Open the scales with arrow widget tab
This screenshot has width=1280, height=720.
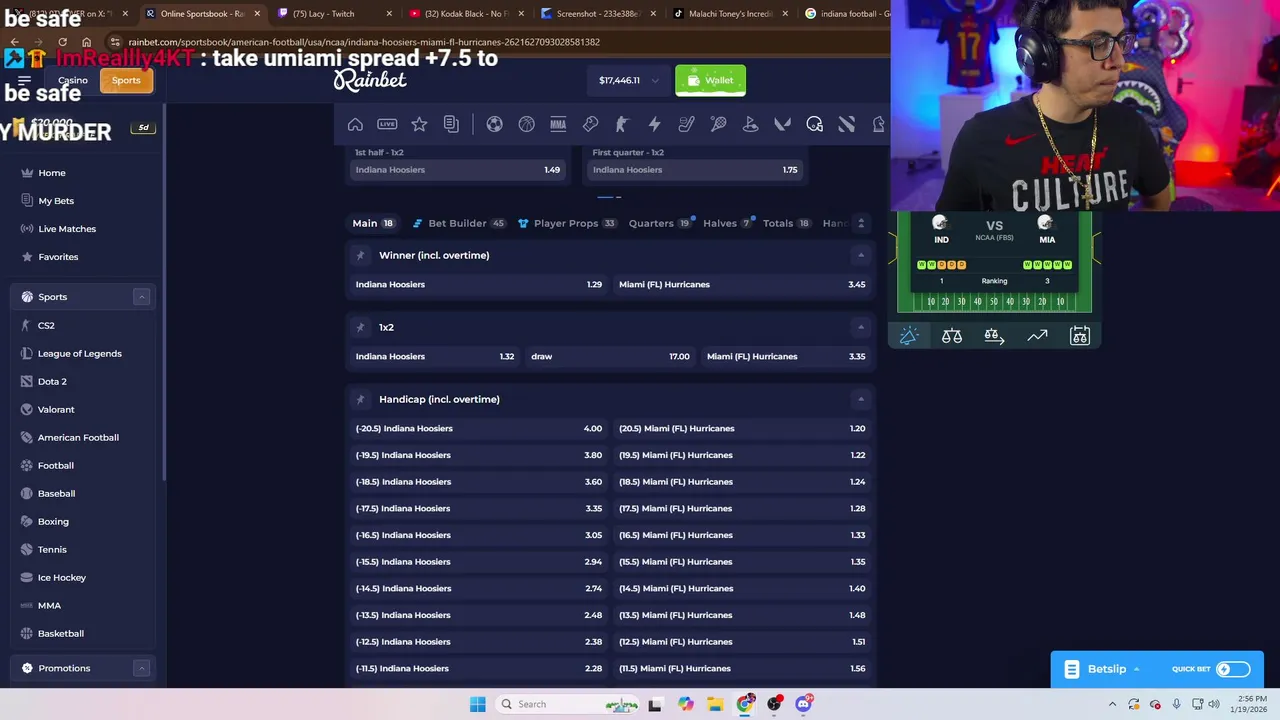(x=994, y=336)
